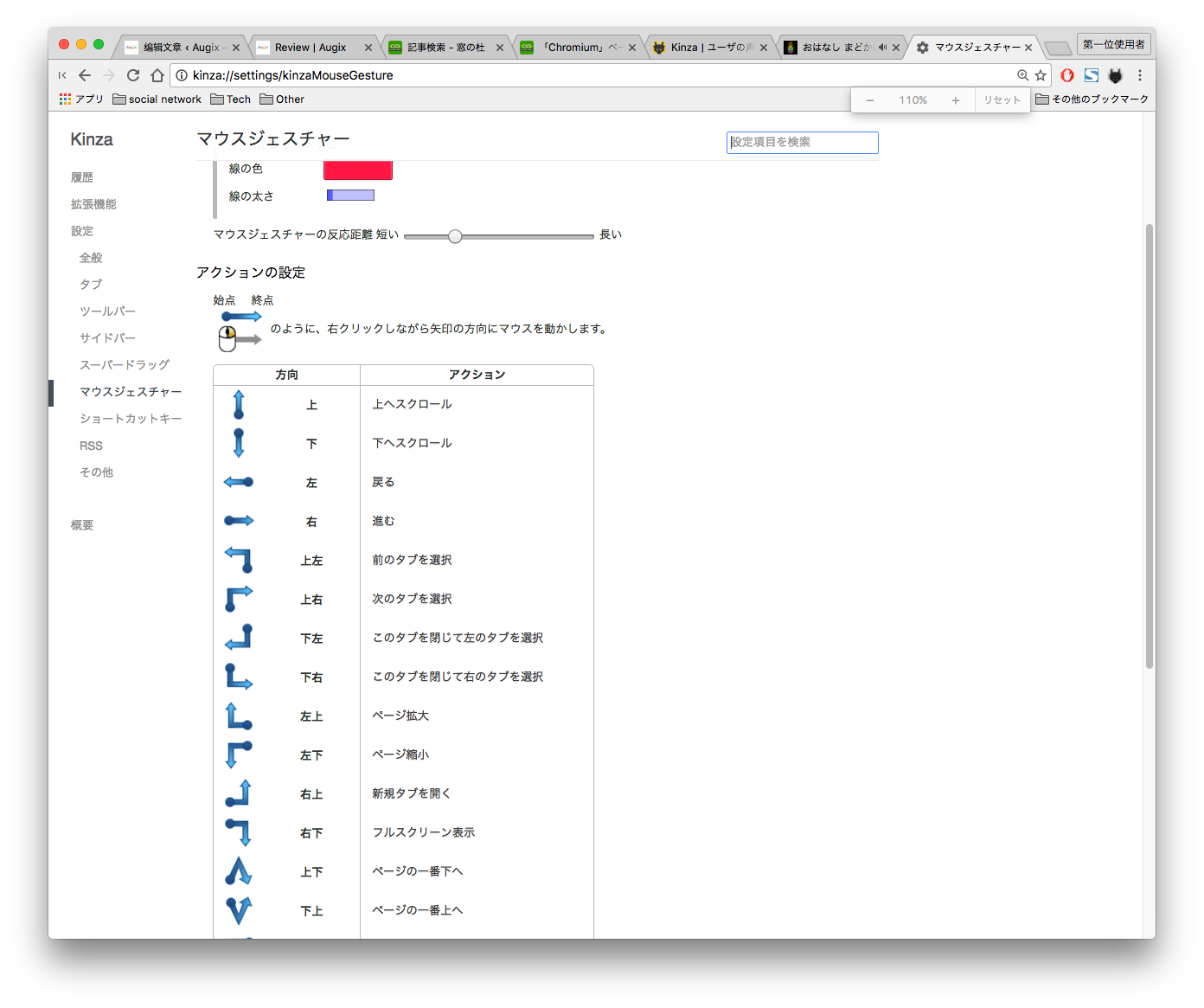Viewport: 1204px width, 1008px height.
Task: Click the left arrow gesture icon for 左
Action: 239,482
